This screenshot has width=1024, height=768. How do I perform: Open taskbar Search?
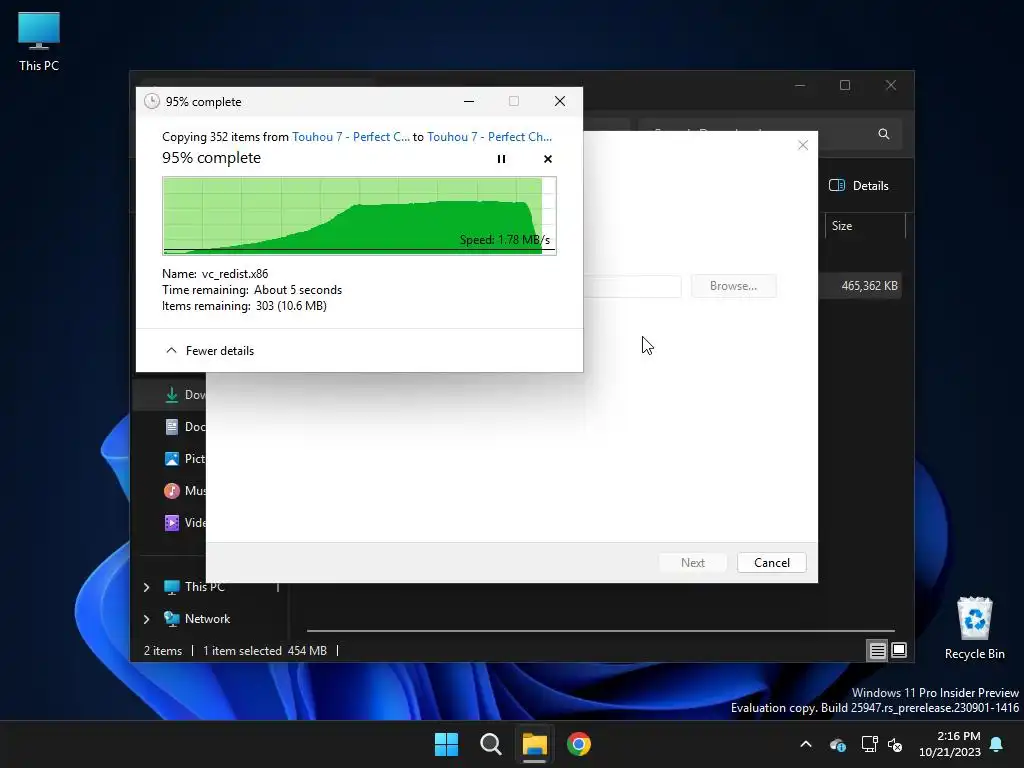point(490,744)
